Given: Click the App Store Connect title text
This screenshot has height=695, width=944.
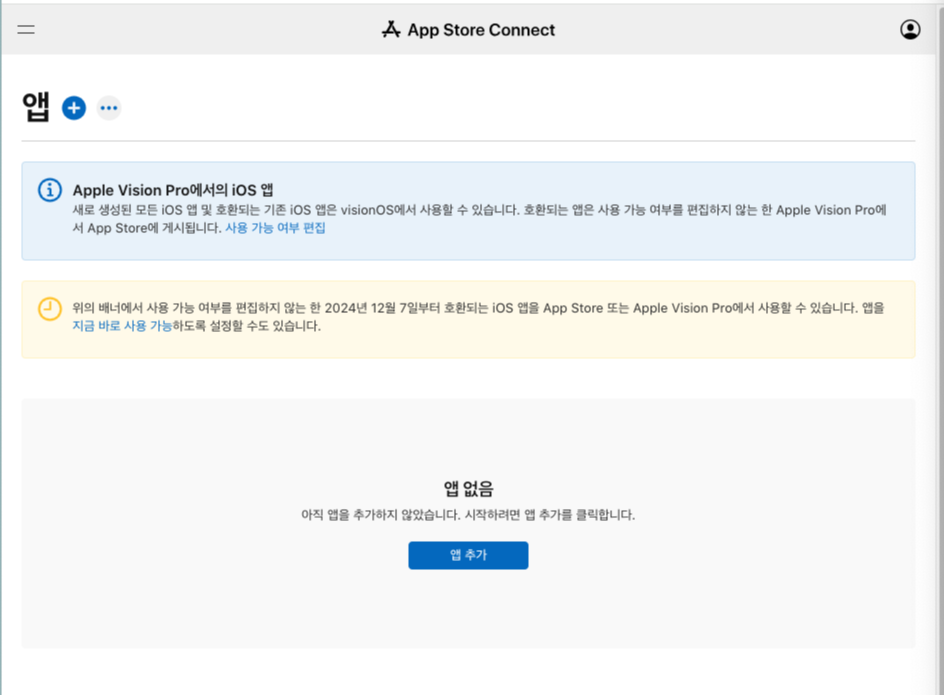Looking at the screenshot, I should coord(481,30).
